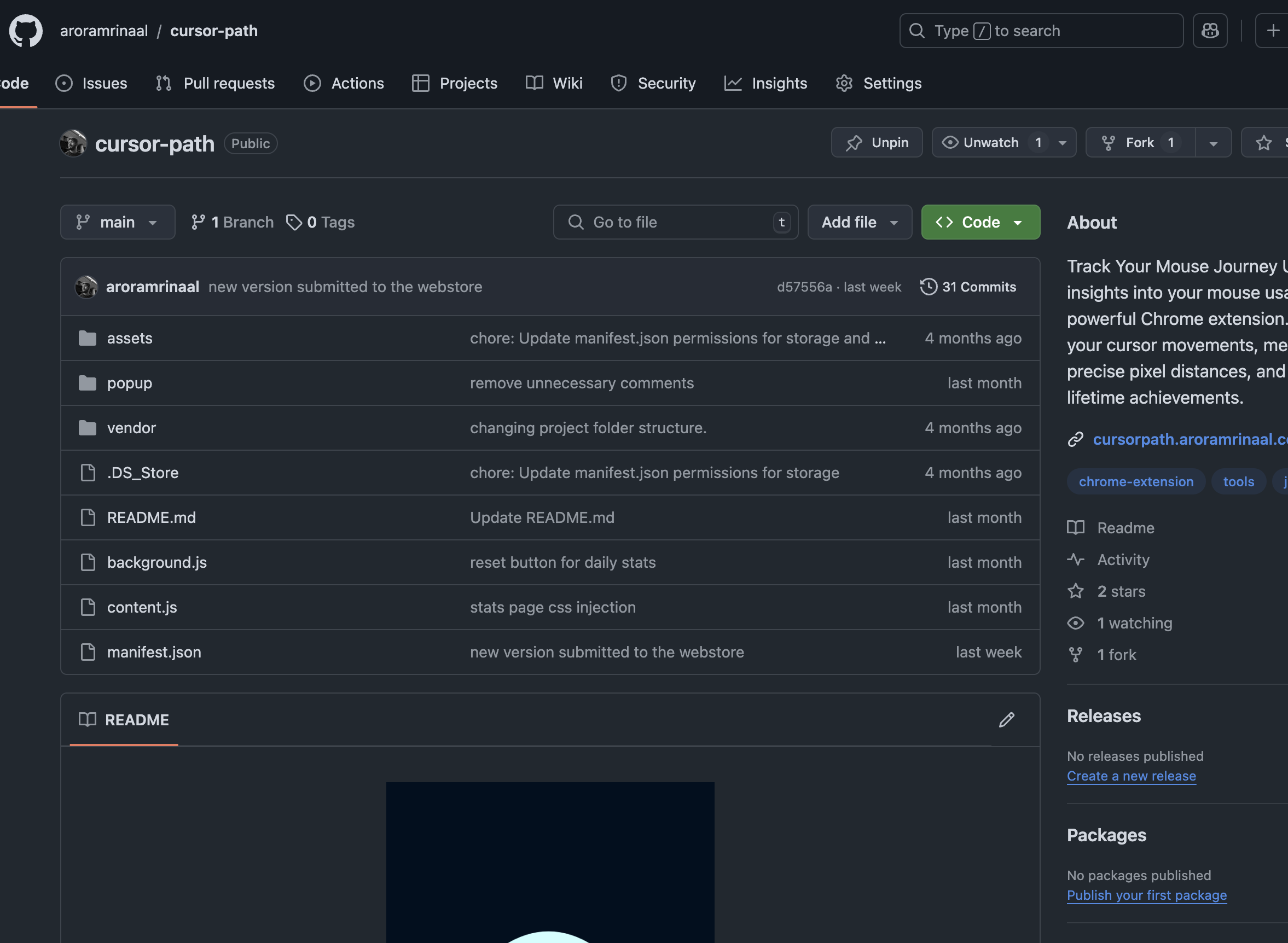Image resolution: width=1288 pixels, height=943 pixels.
Task: Click the manifest.json file icon
Action: (88, 652)
